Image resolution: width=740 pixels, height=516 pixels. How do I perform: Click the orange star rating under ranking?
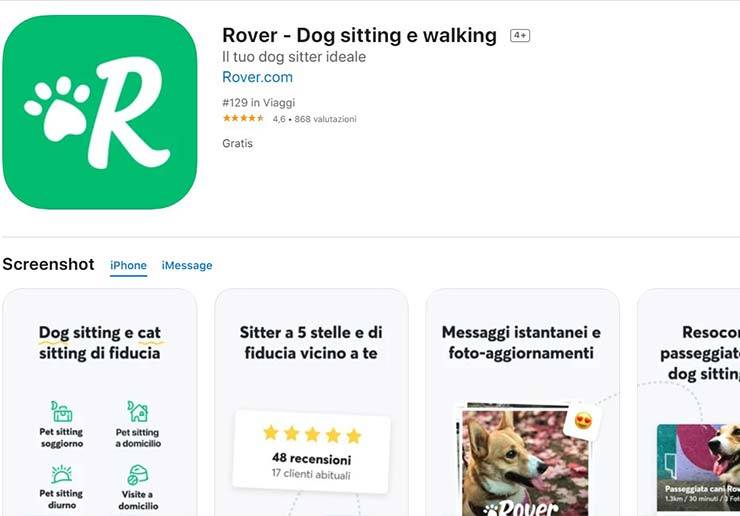coord(244,118)
